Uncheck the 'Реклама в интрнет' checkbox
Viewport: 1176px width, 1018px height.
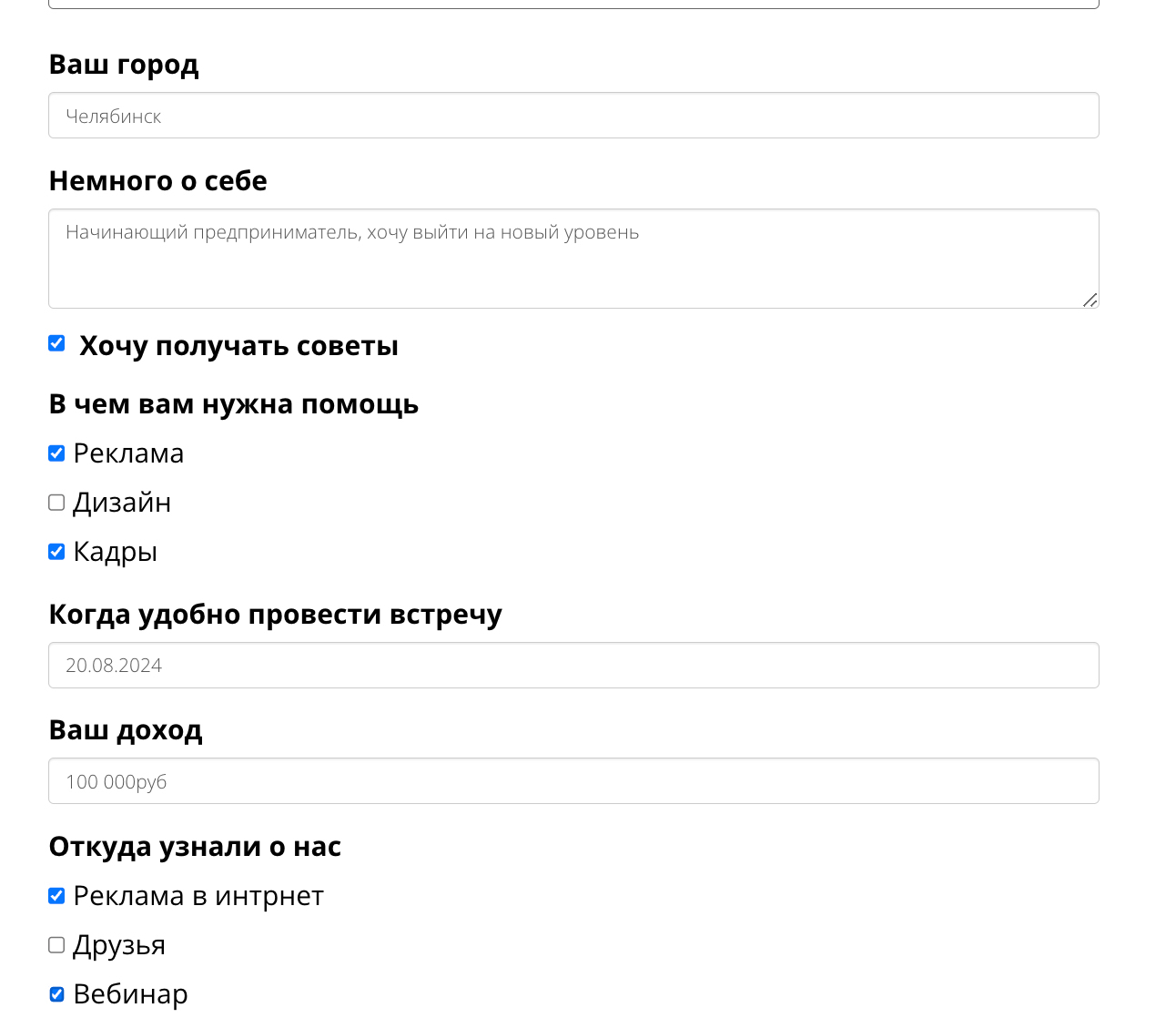click(56, 896)
